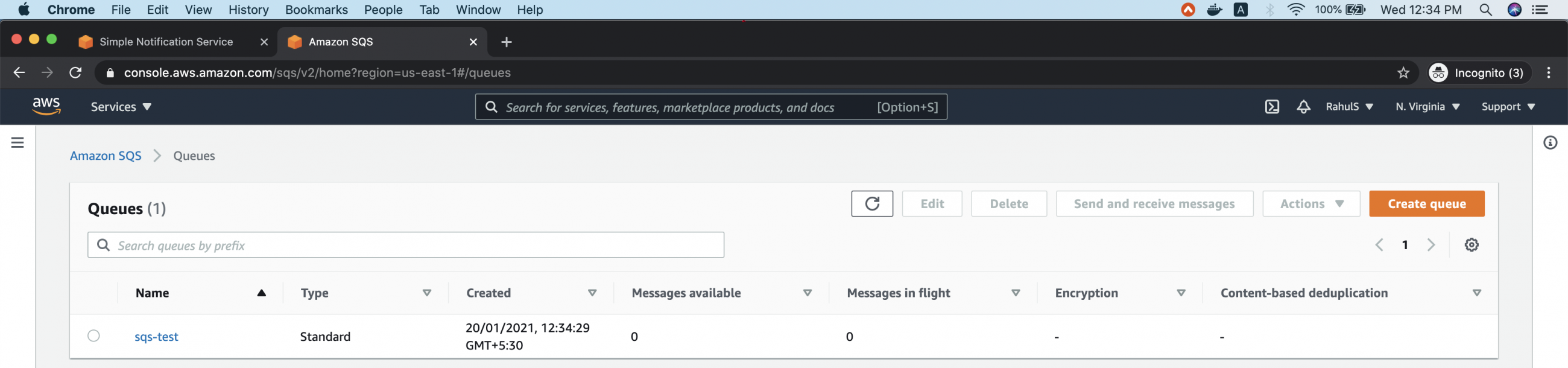Open the Bookmarks menu in Chrome
The height and width of the screenshot is (368, 1568).
pyautogui.click(x=316, y=10)
